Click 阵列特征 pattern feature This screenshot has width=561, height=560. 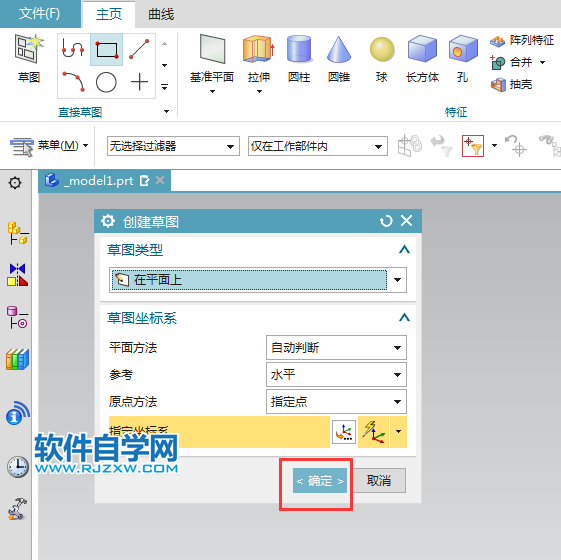(522, 40)
